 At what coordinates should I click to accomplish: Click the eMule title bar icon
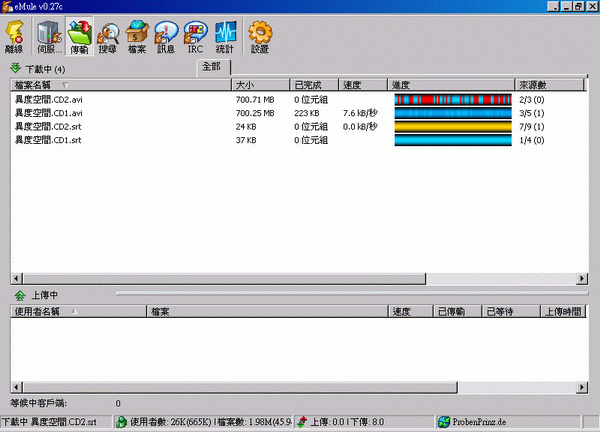pyautogui.click(x=7, y=7)
